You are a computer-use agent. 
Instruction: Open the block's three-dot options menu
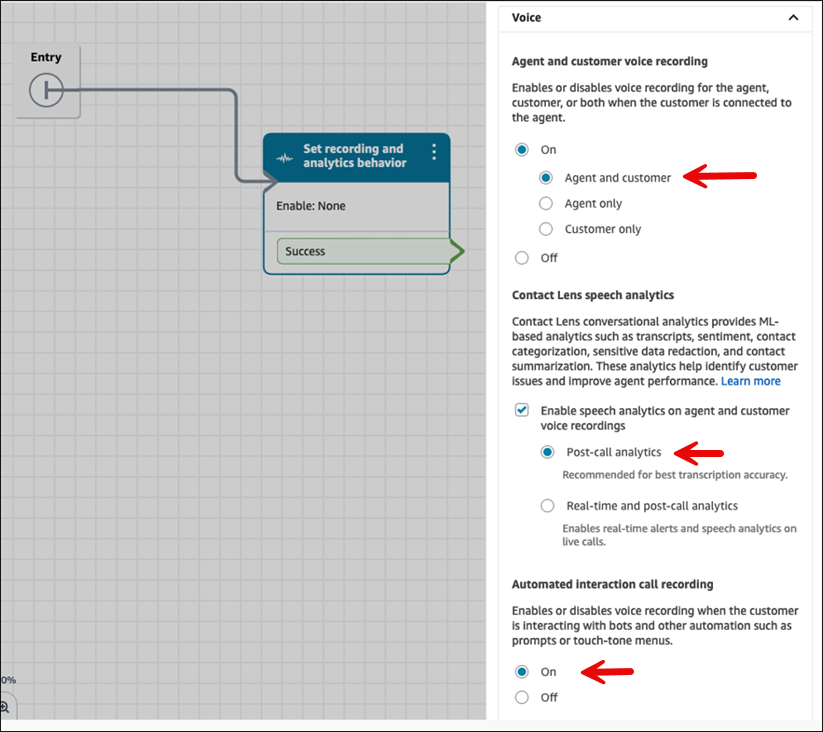[434, 152]
